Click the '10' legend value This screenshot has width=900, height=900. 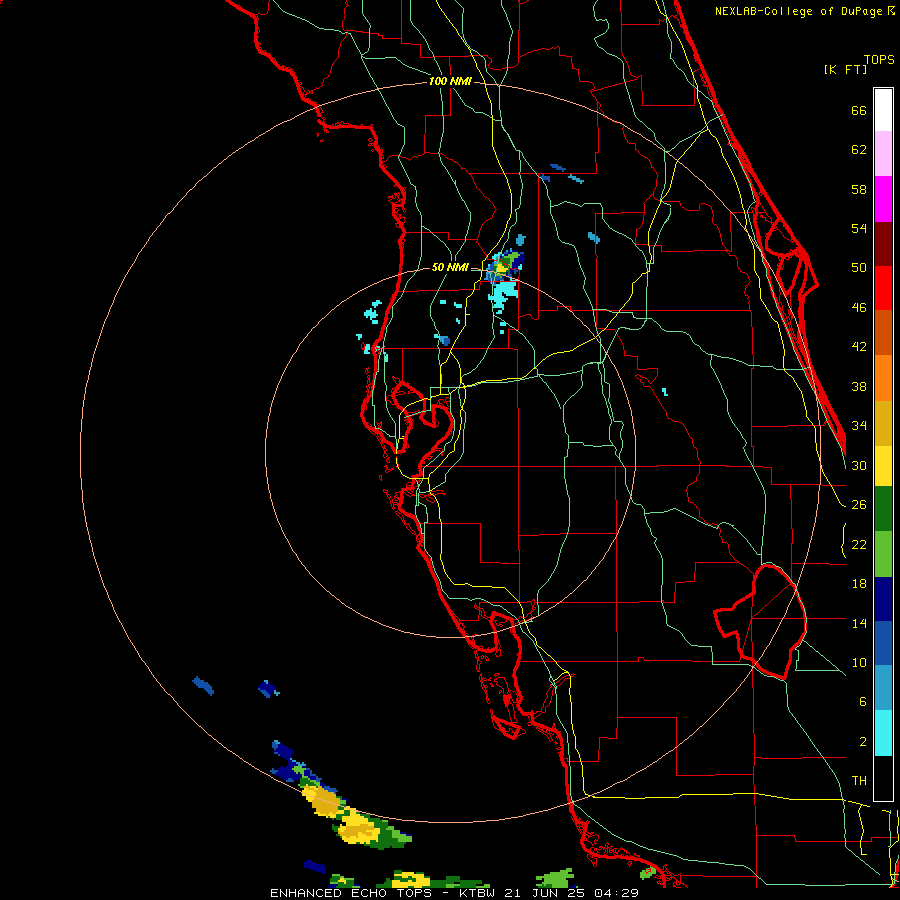pyautogui.click(x=859, y=662)
